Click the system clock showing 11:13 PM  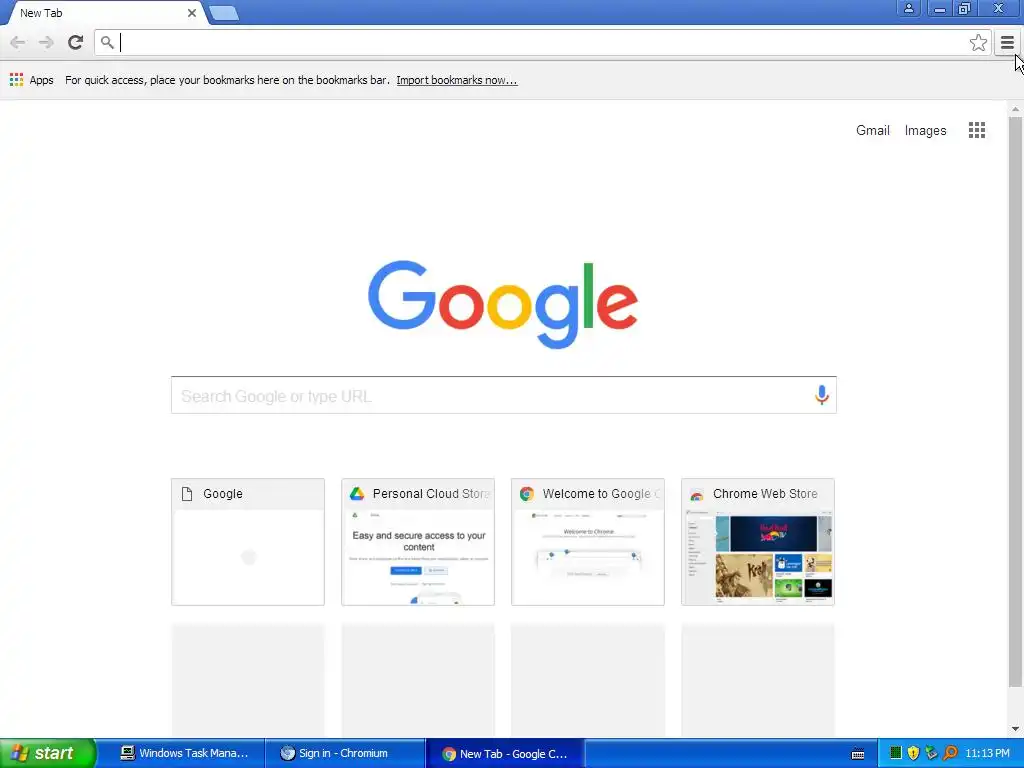point(987,754)
